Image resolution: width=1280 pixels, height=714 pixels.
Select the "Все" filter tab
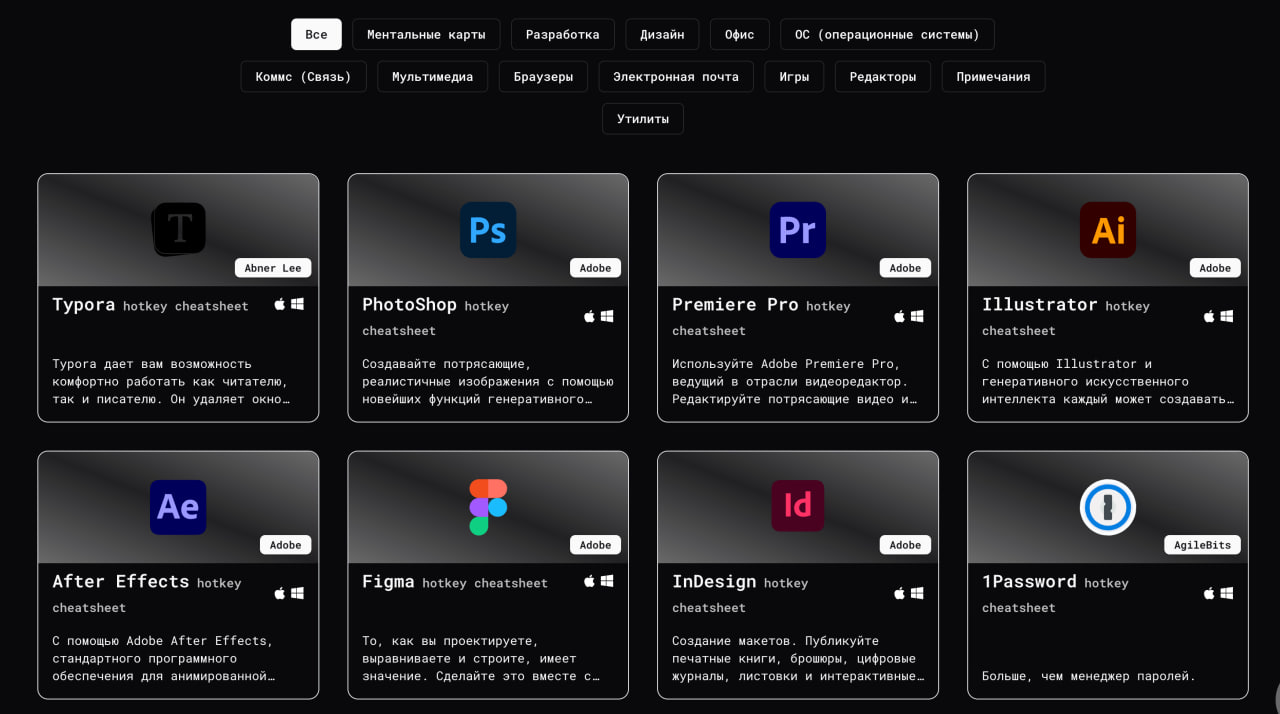(x=316, y=34)
